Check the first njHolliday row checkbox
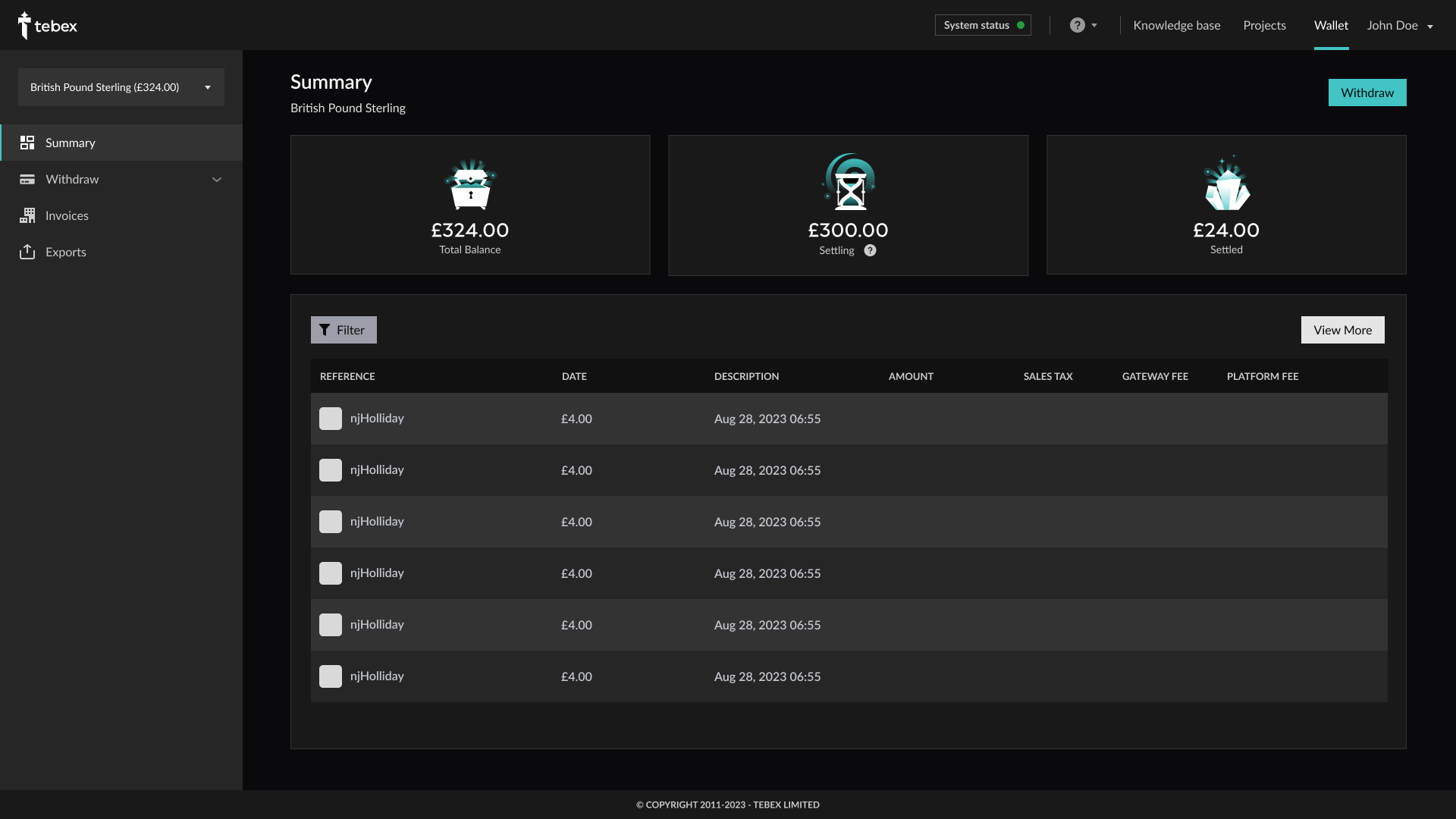Image resolution: width=1456 pixels, height=819 pixels. point(331,419)
